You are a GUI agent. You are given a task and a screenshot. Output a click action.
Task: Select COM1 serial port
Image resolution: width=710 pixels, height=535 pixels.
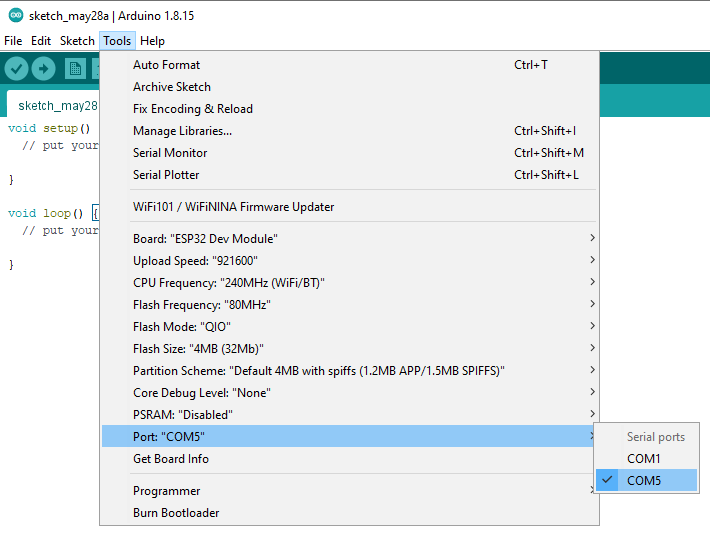pos(646,459)
